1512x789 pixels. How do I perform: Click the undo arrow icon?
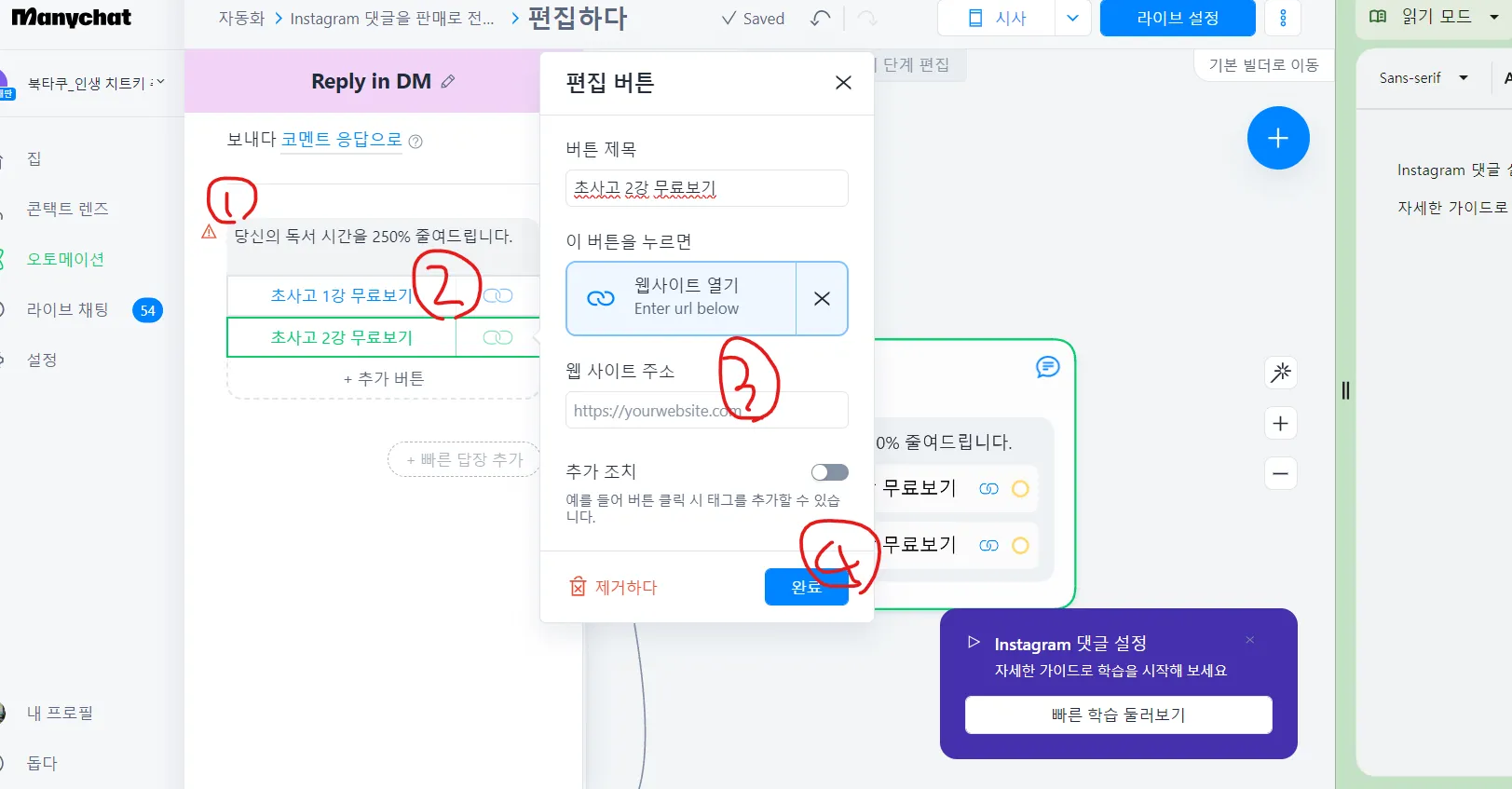click(820, 19)
